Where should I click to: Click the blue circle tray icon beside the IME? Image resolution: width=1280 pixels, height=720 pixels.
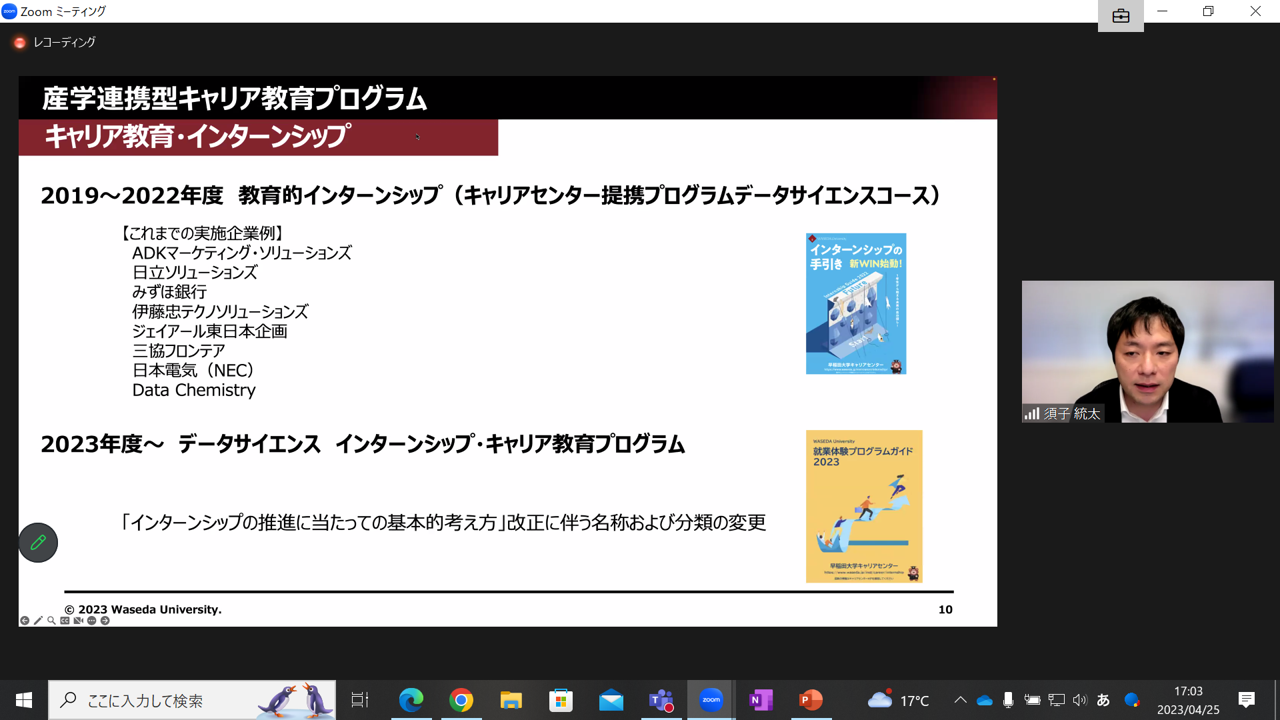(x=1132, y=700)
